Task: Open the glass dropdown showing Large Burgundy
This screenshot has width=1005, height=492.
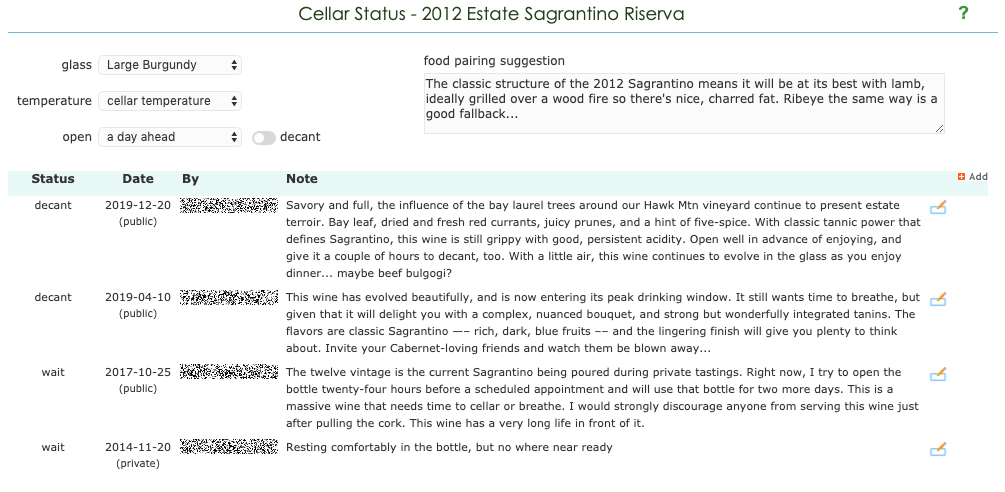Action: click(x=170, y=65)
